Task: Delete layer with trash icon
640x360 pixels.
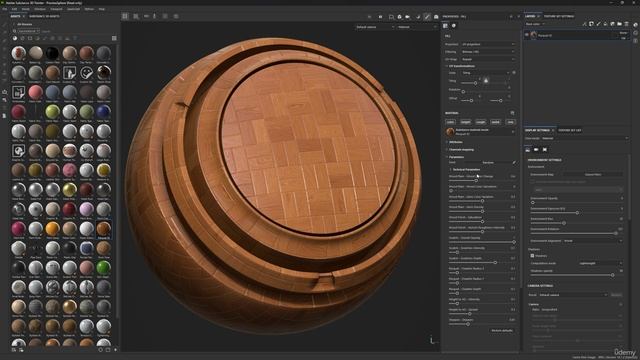Action: (x=626, y=24)
